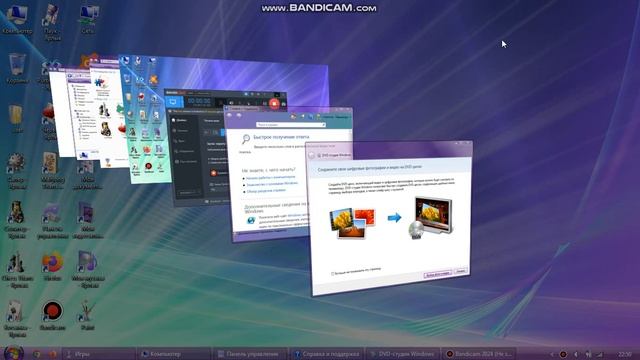Switch to Панель управления taskbar button
This screenshot has width=640, height=360.
click(250, 354)
